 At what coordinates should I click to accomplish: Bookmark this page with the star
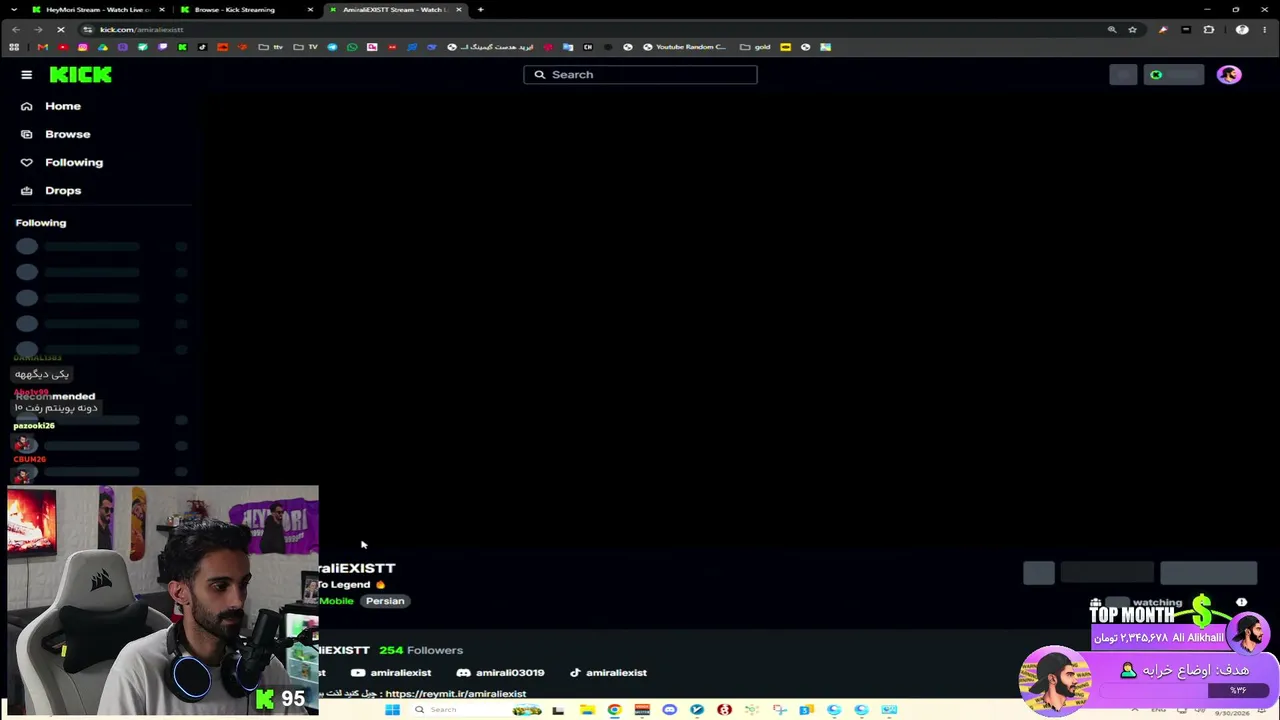(1132, 29)
